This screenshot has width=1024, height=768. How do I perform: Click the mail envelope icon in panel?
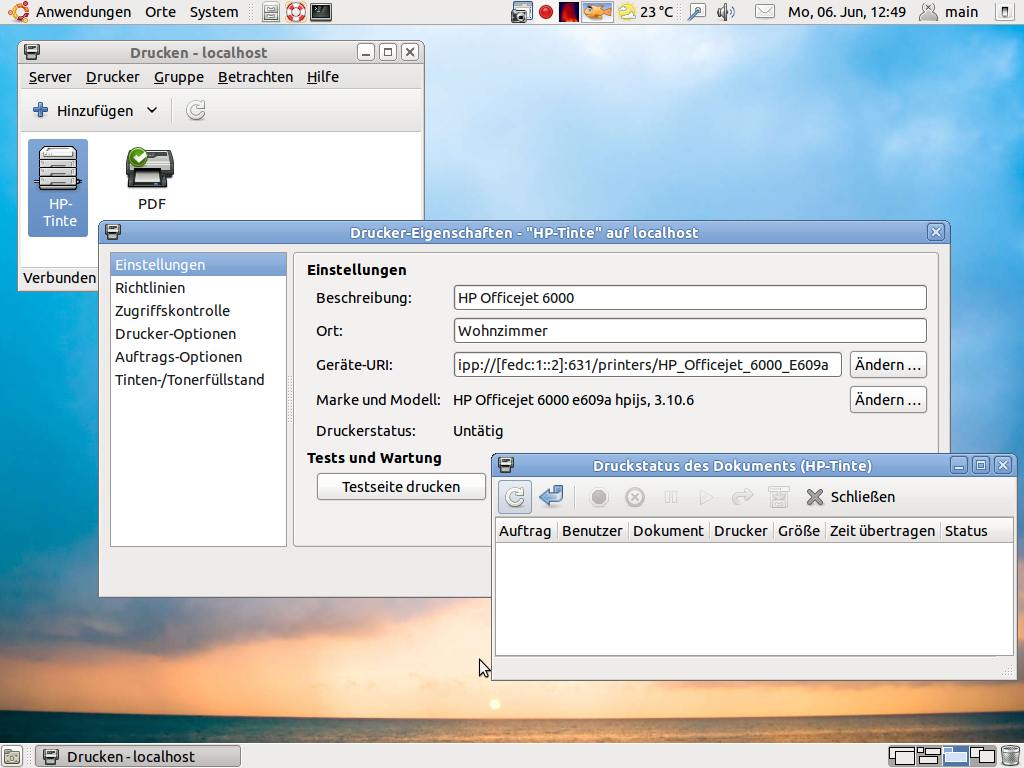[x=764, y=12]
